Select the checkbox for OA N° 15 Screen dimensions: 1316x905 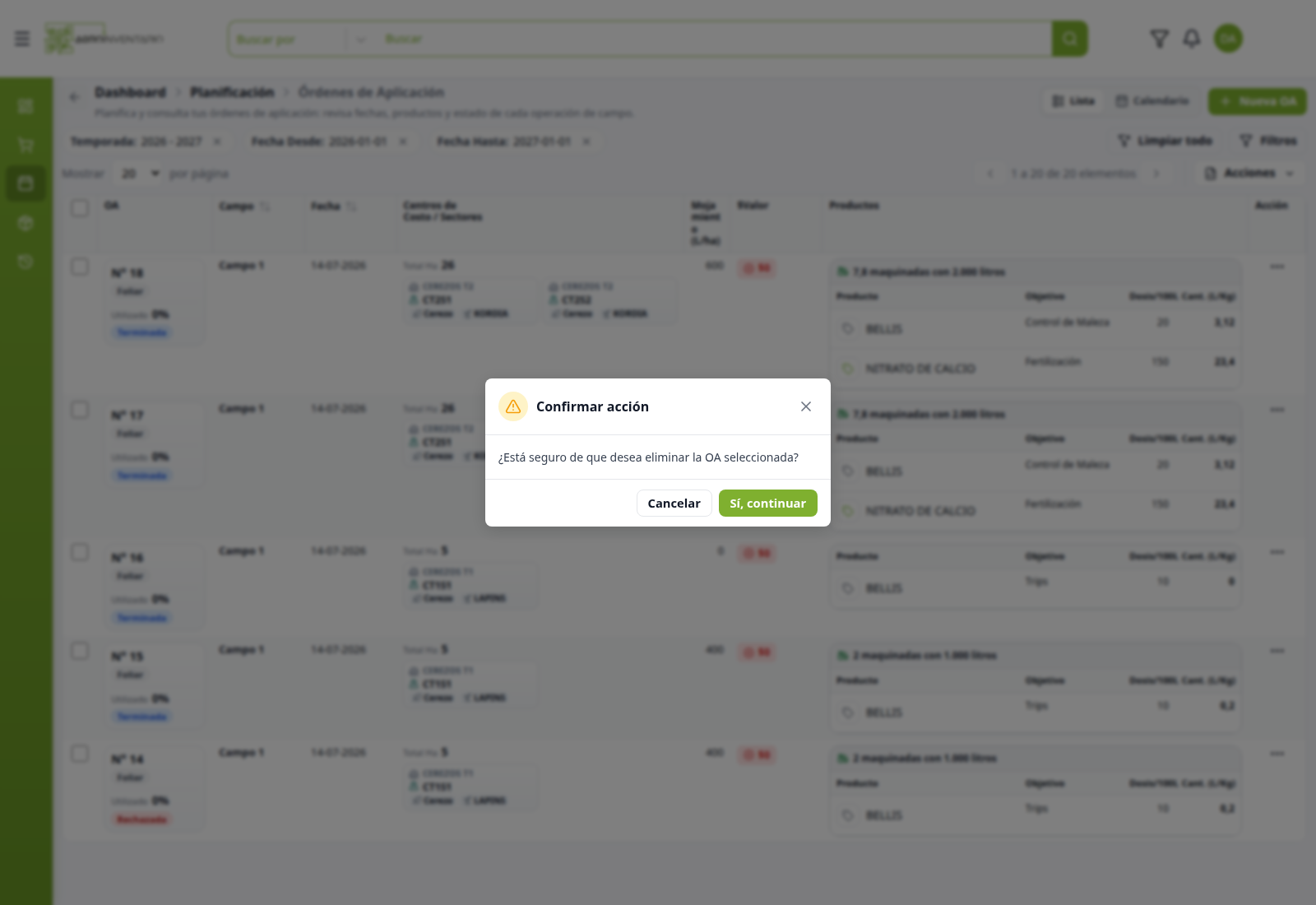[x=80, y=651]
